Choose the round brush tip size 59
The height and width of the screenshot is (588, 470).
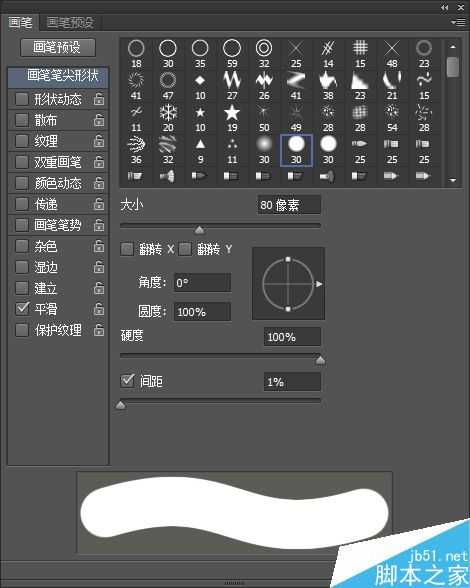click(x=232, y=53)
